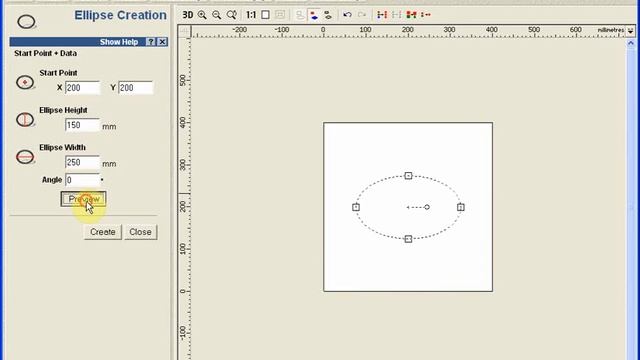Click the Preview button
The width and height of the screenshot is (640, 360).
click(x=84, y=199)
